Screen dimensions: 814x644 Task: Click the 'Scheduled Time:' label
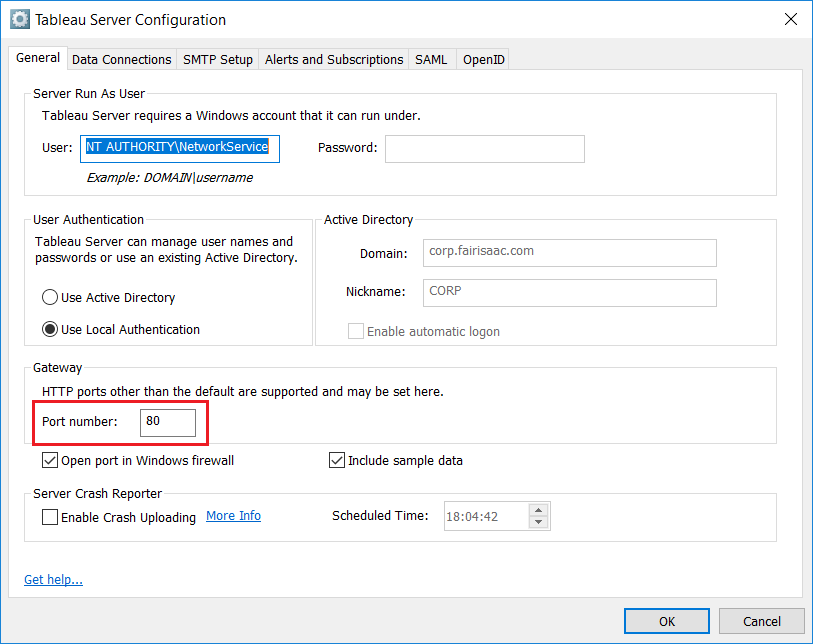pos(381,515)
